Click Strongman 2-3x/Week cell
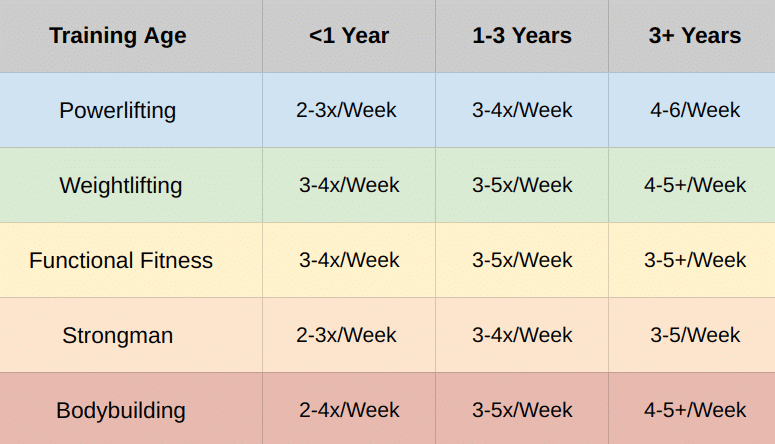775x444 pixels. (349, 335)
